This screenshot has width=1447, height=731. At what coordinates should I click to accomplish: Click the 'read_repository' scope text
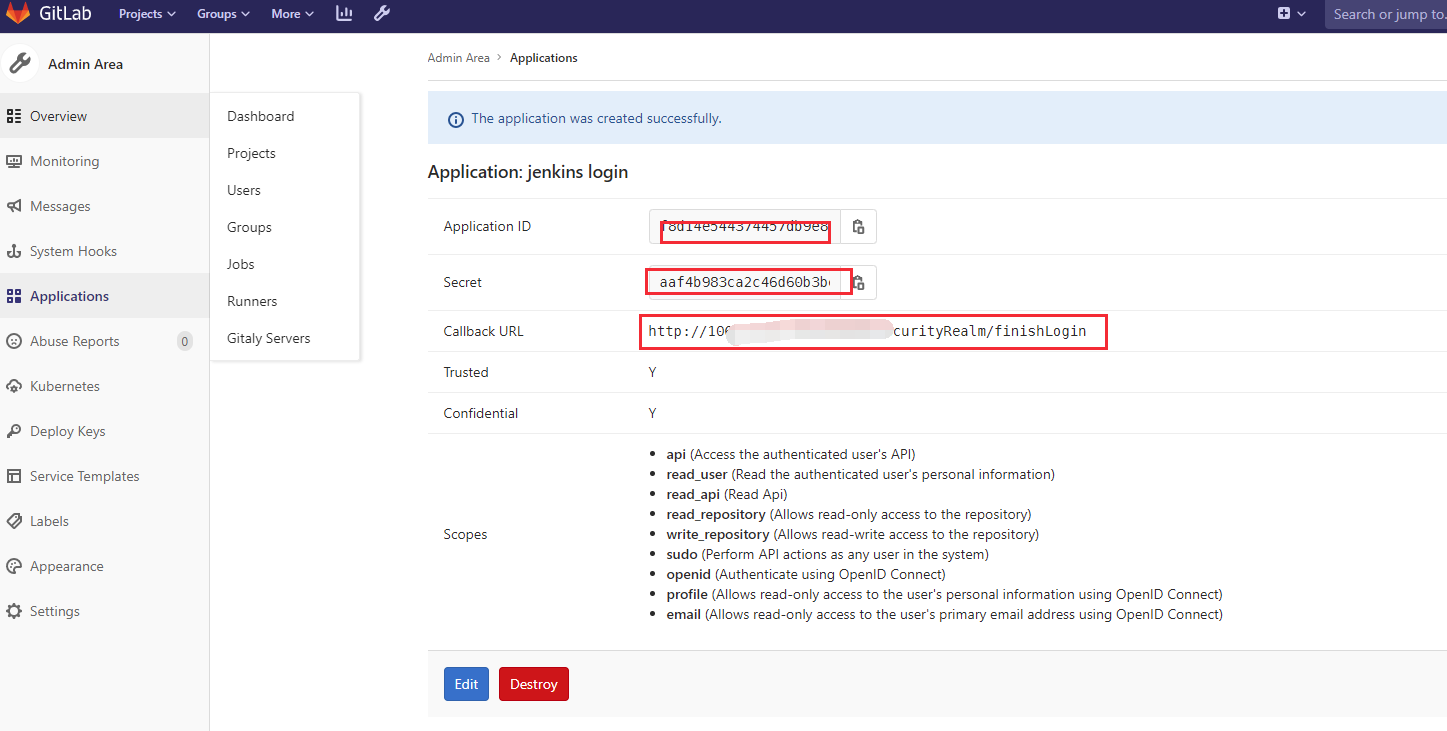click(x=716, y=514)
